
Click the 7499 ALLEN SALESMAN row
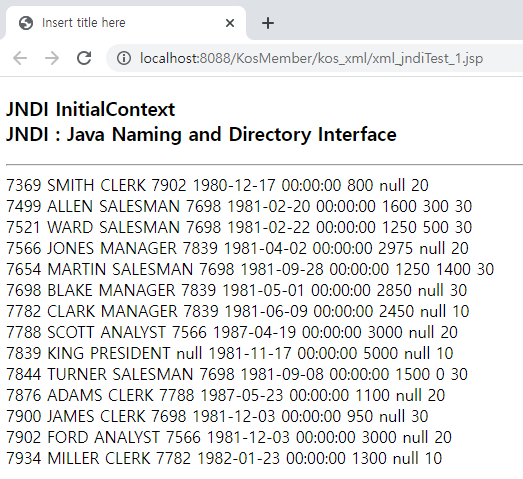tap(239, 206)
